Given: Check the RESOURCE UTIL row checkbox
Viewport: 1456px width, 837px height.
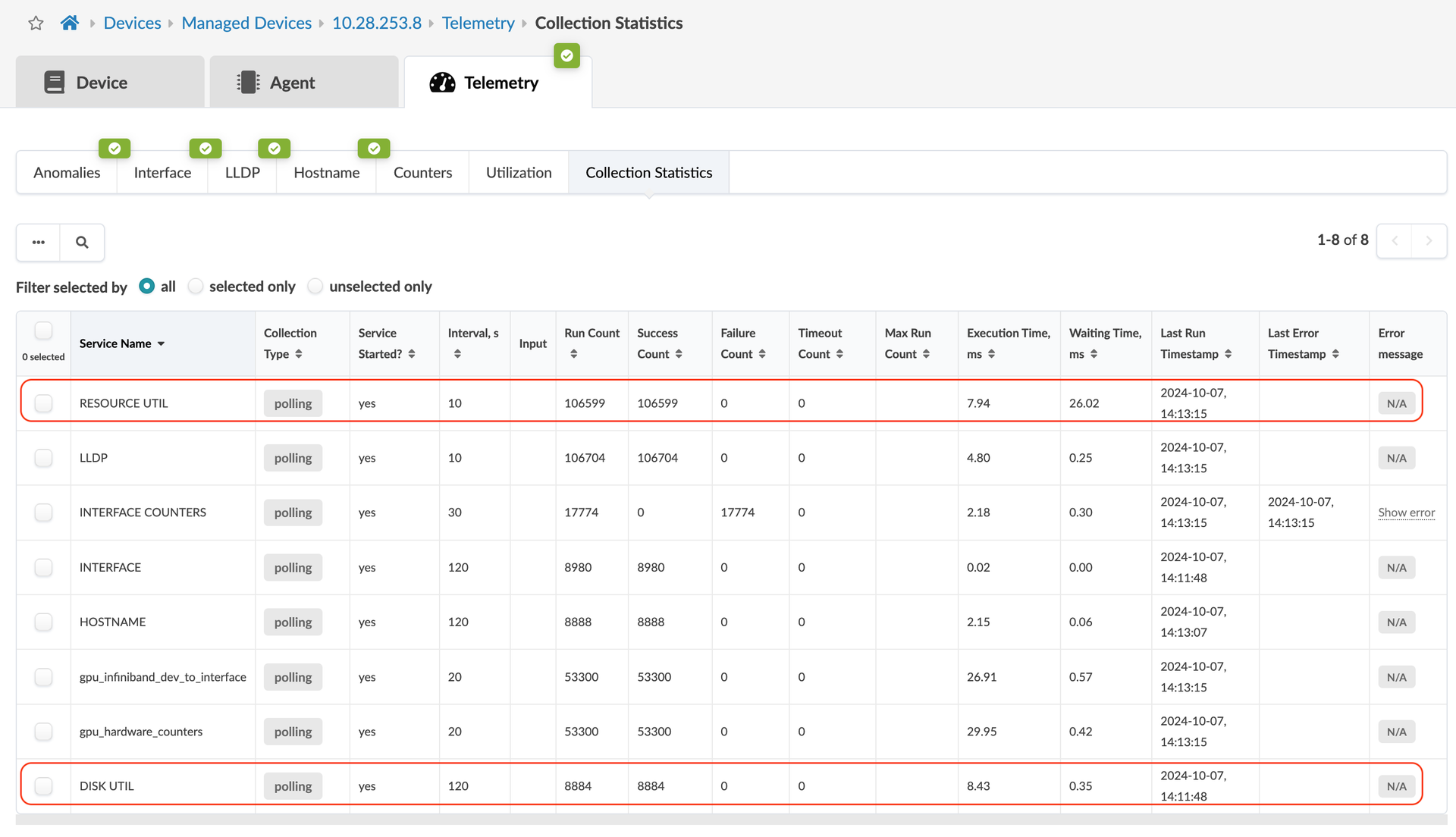Looking at the screenshot, I should pos(44,403).
